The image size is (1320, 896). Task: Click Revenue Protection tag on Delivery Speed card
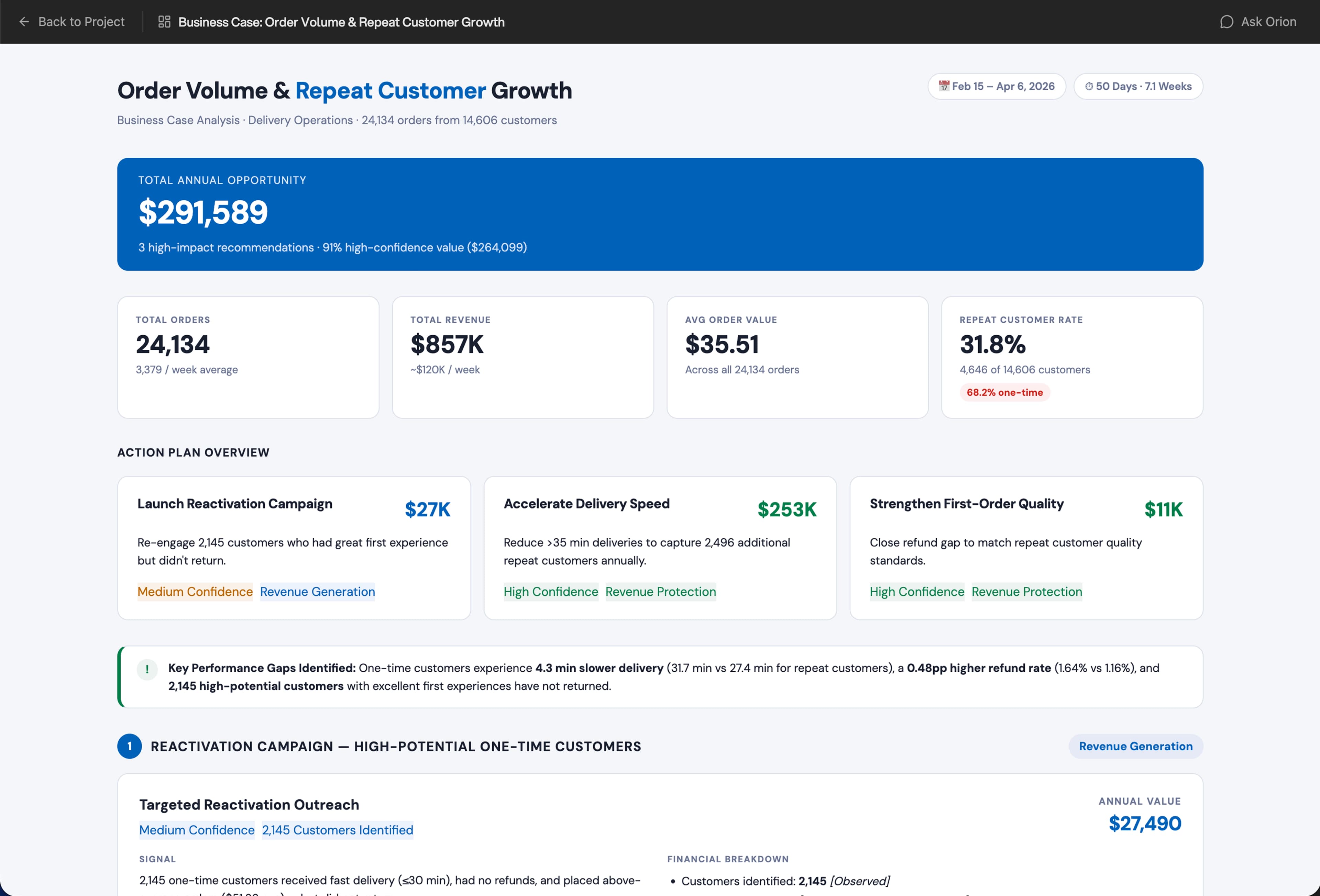pos(661,592)
